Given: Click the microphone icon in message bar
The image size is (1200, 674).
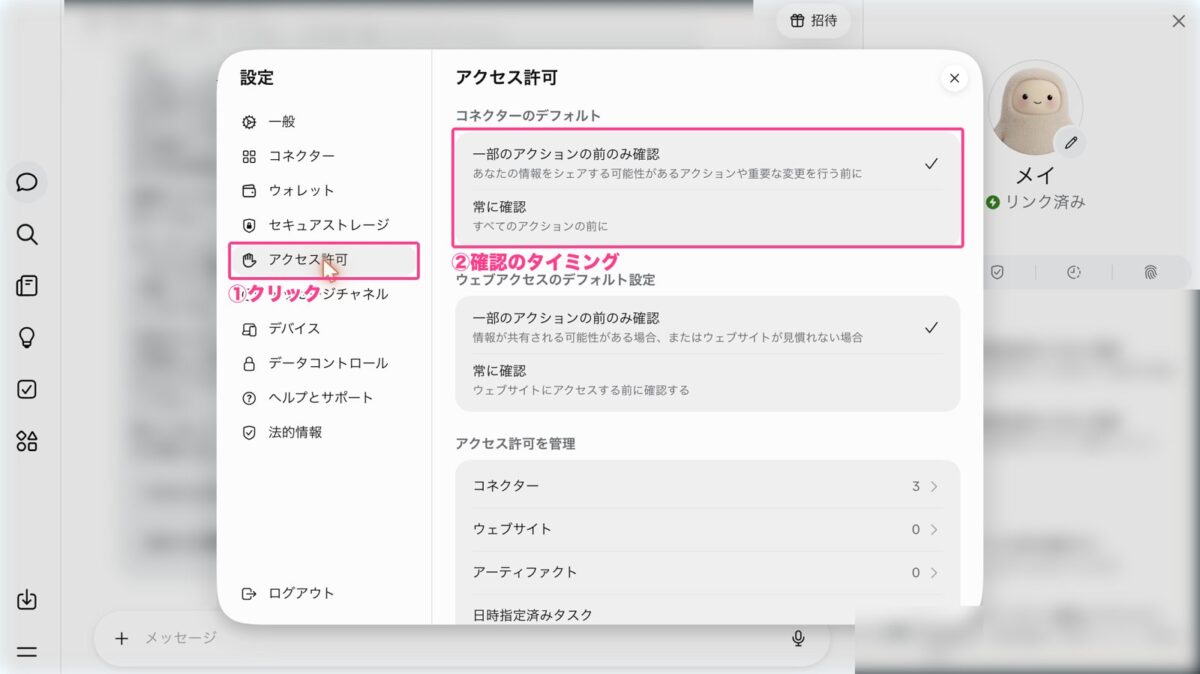Looking at the screenshot, I should point(798,638).
